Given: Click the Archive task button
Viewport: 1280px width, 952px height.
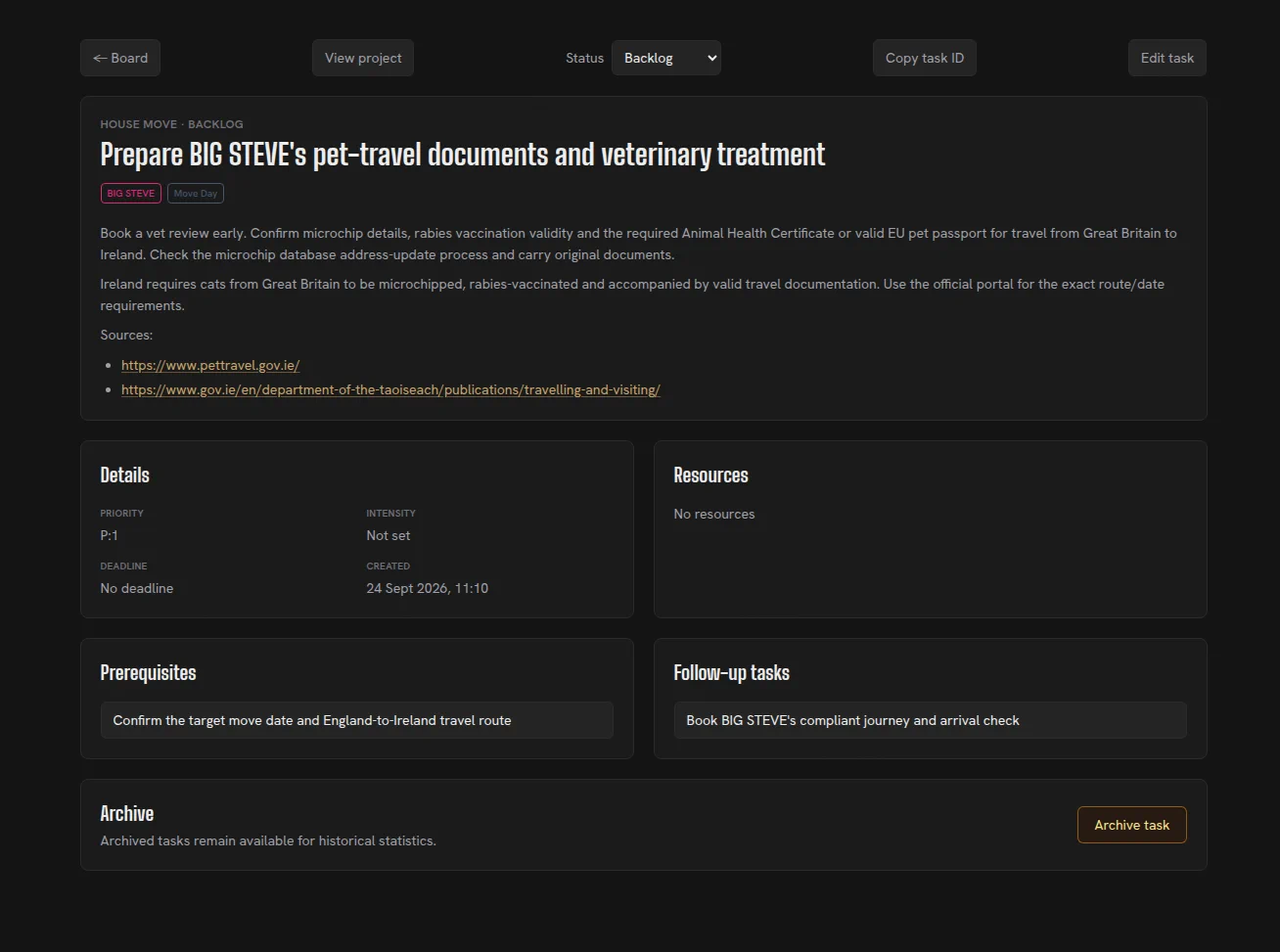Looking at the screenshot, I should tap(1132, 825).
